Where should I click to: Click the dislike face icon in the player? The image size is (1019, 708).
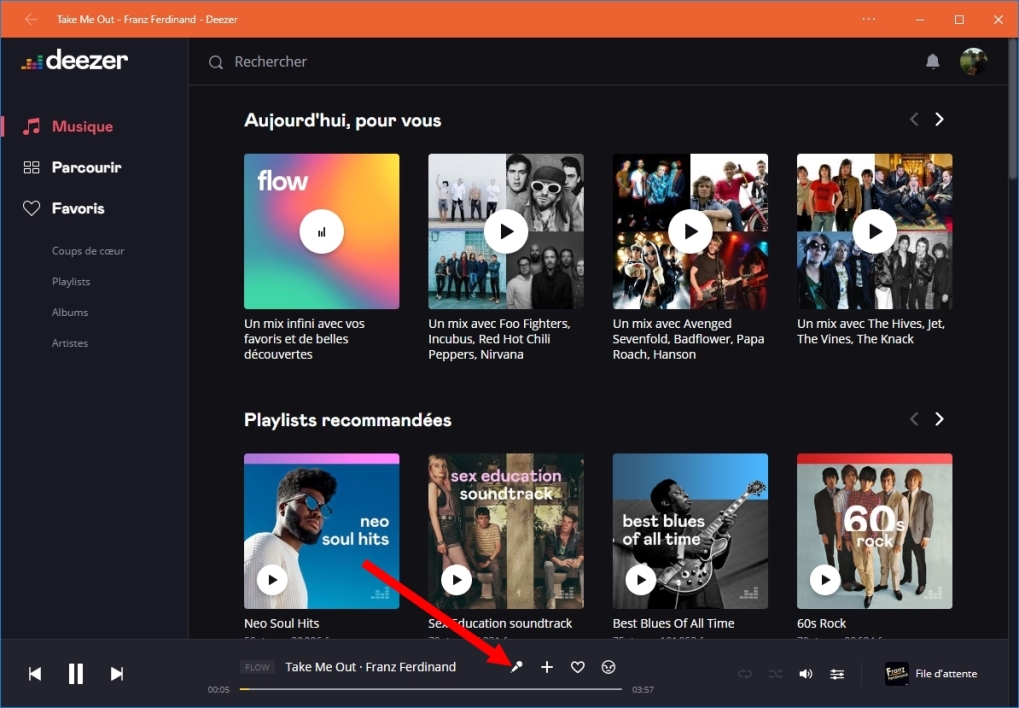pos(608,667)
